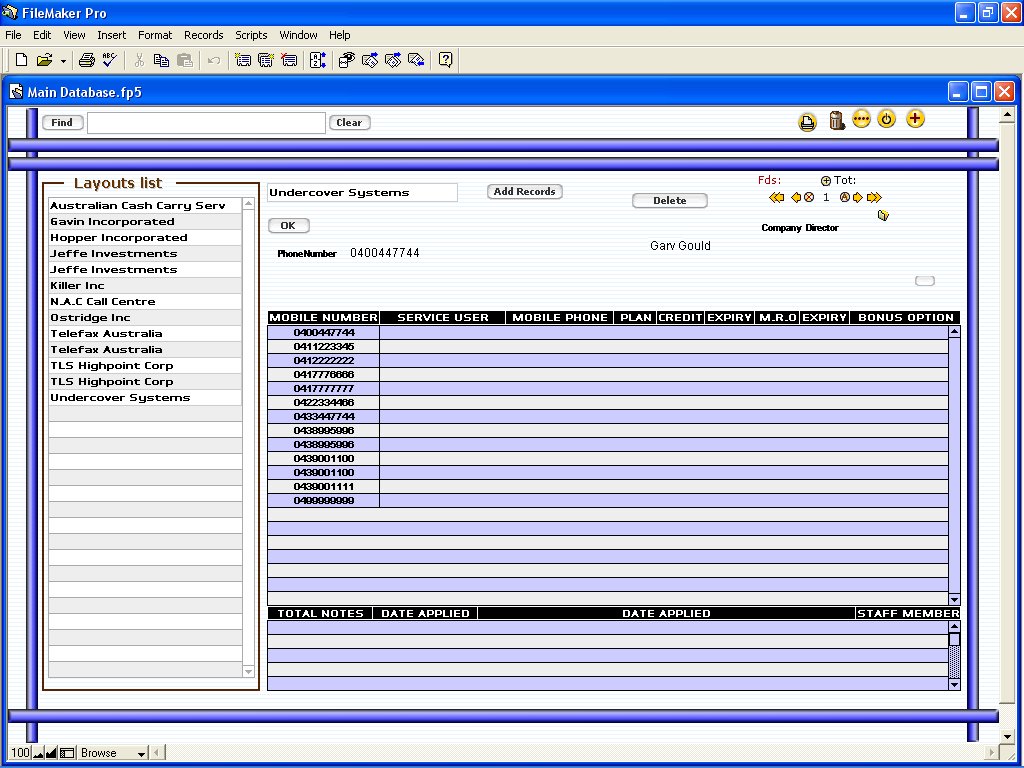Open the Insert menu
Screen dimensions: 1024x768
[112, 35]
